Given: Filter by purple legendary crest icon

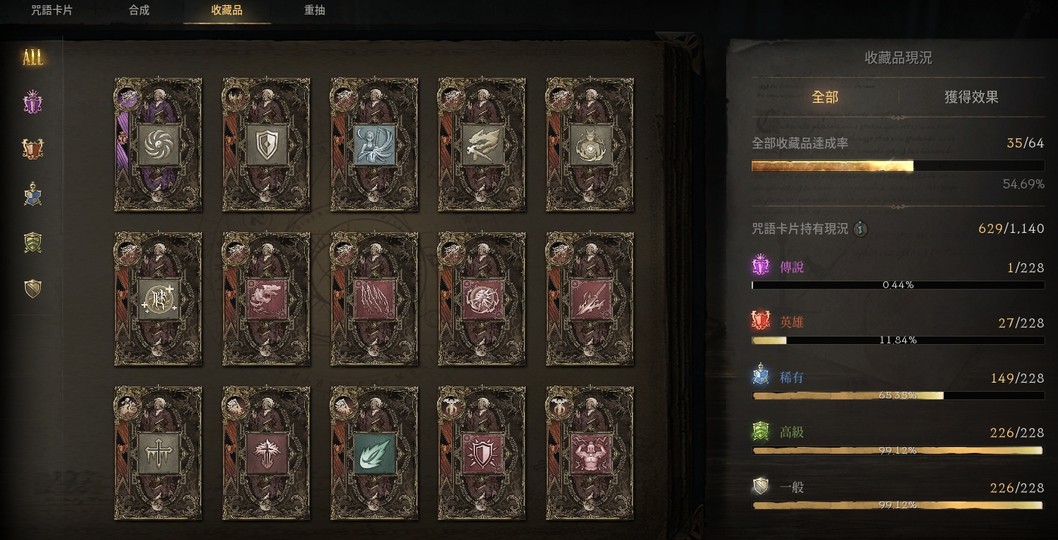Looking at the screenshot, I should point(32,103).
